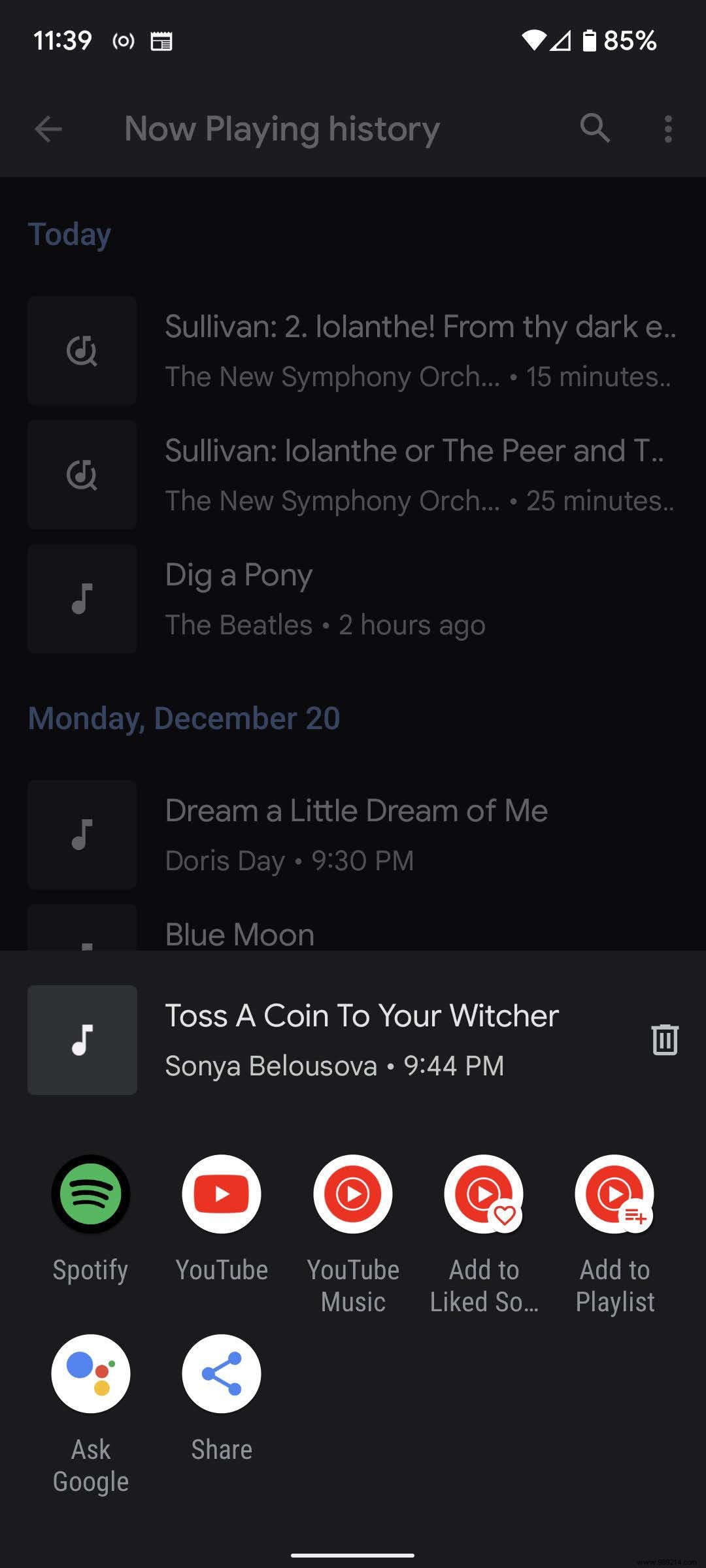Go back using the arrow button
The image size is (706, 1568).
tap(48, 129)
